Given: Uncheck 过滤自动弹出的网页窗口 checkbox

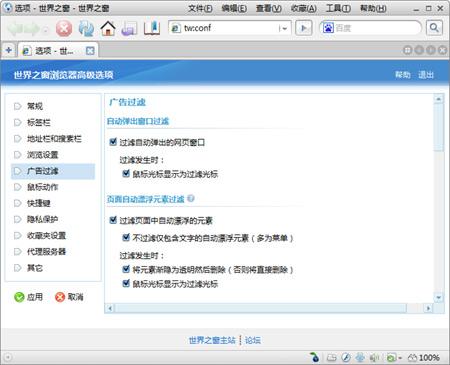Looking at the screenshot, I should point(113,142).
